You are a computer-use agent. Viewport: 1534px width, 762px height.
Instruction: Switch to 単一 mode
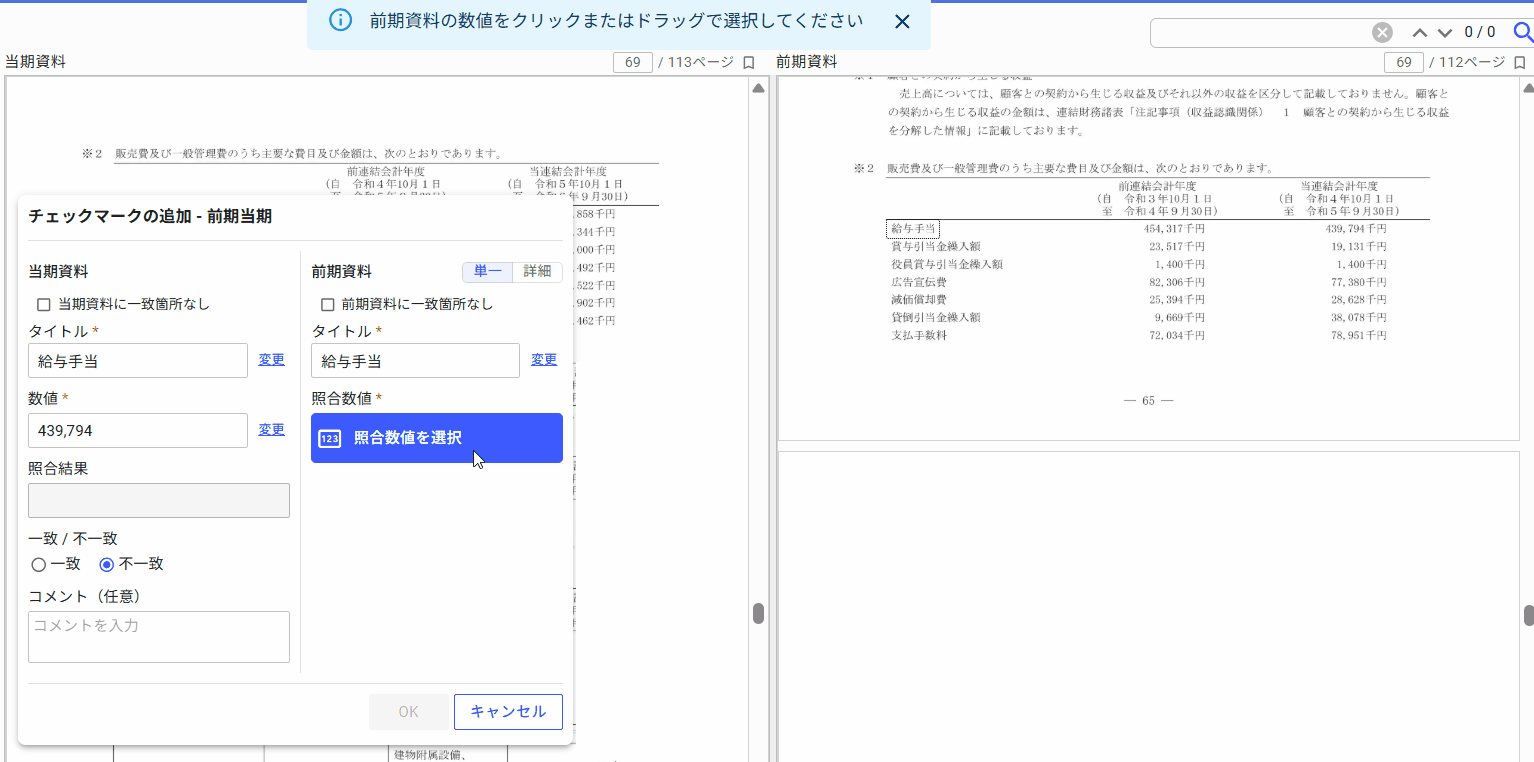[x=487, y=272]
